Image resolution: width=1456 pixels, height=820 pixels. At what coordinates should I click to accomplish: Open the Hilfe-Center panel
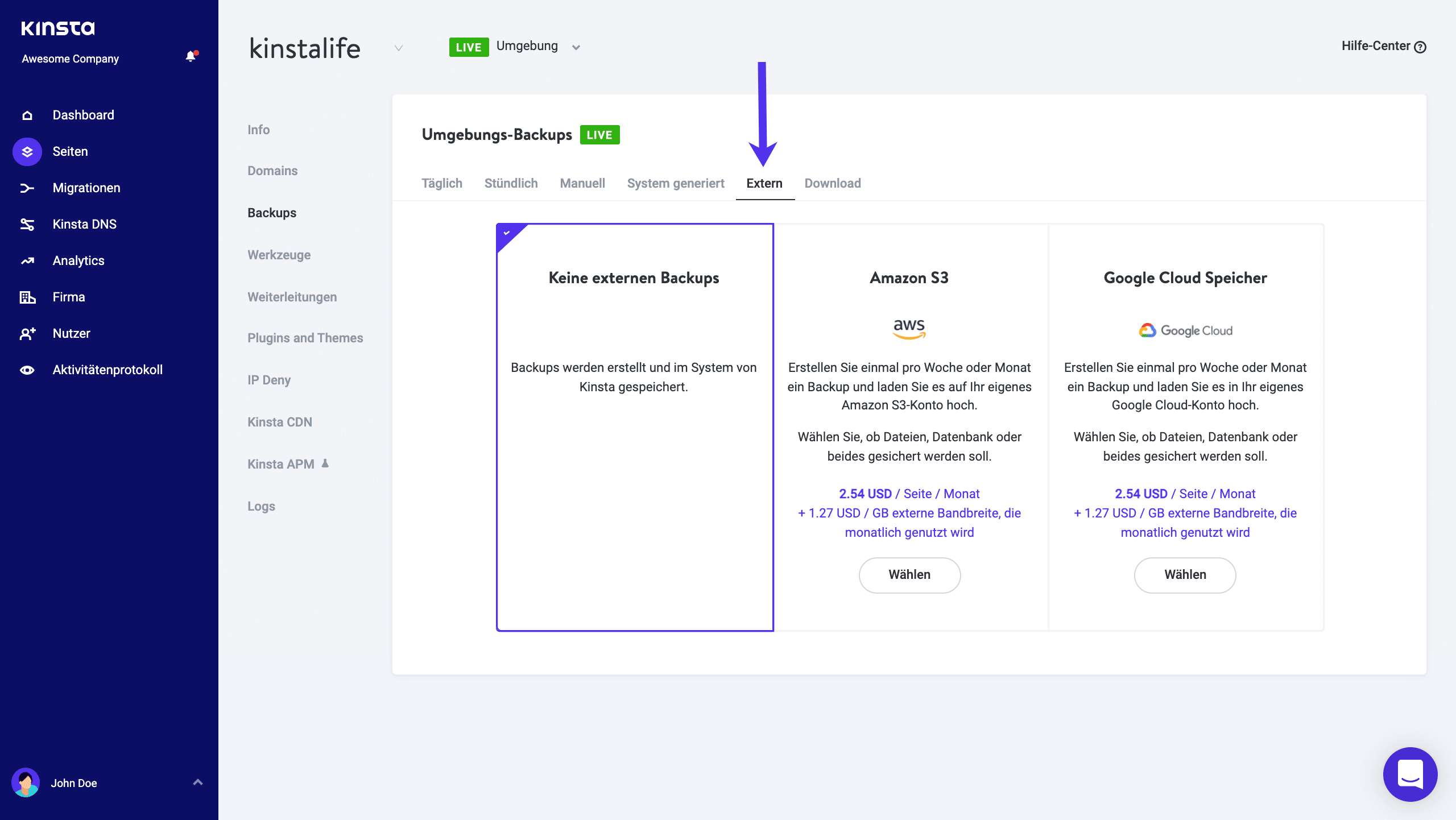pos(1382,46)
